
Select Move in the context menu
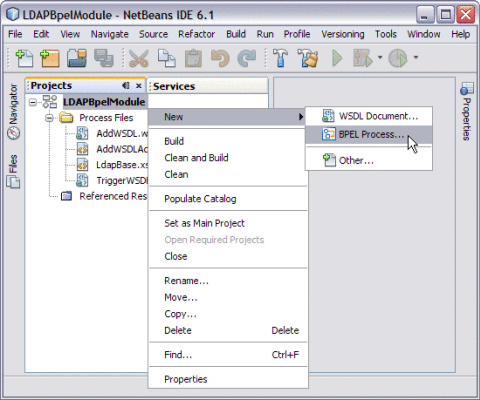tap(228, 297)
